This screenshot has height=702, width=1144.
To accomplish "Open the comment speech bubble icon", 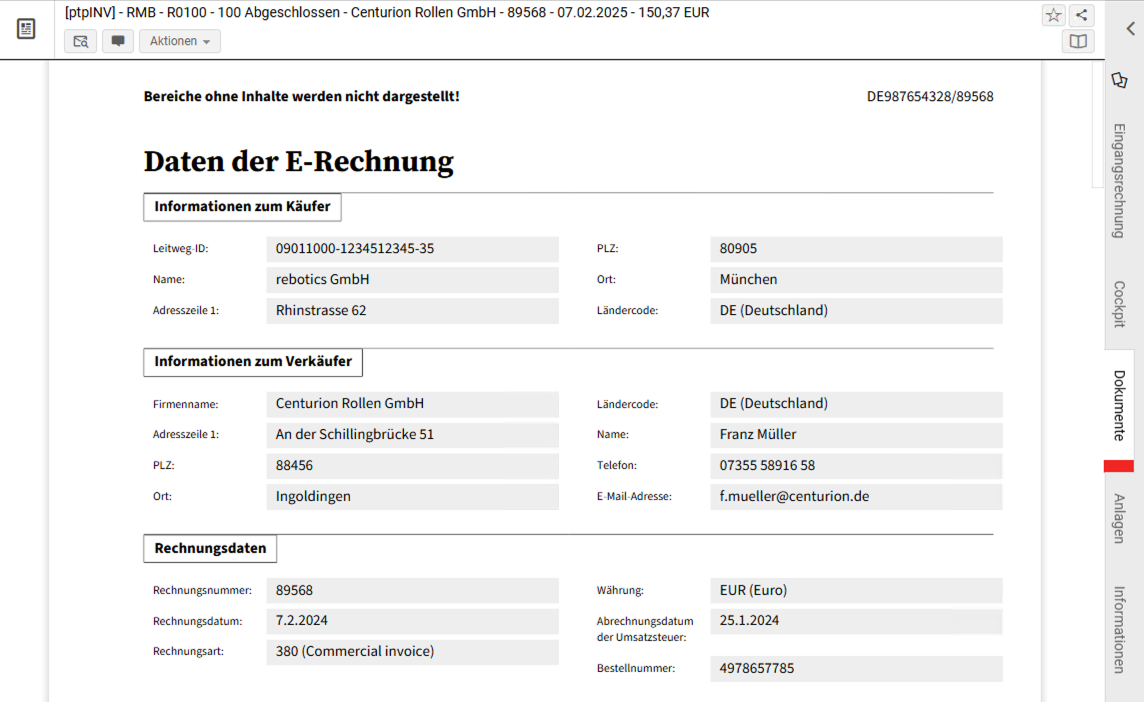I will click(x=117, y=41).
